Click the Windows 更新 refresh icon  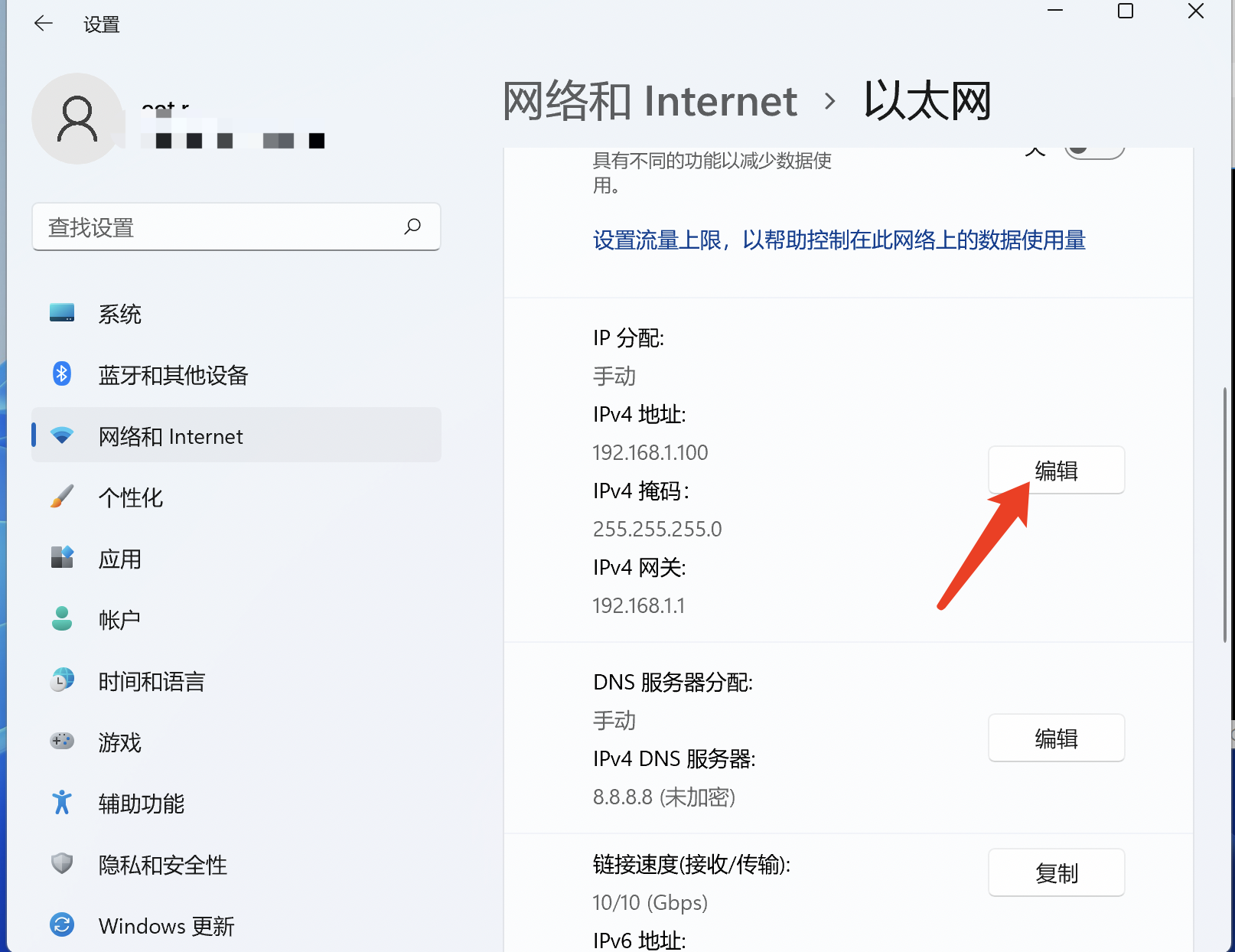tap(61, 925)
